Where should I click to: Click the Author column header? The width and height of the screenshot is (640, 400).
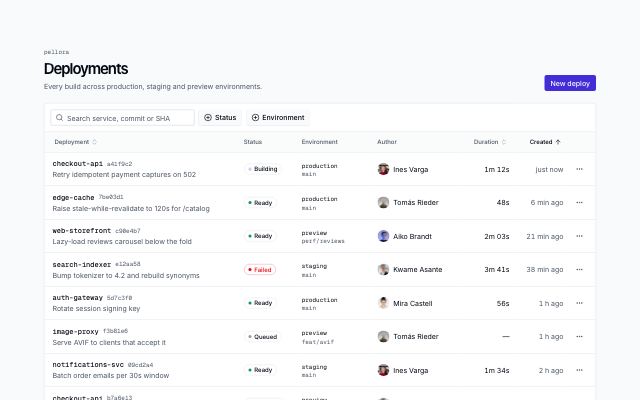[387, 142]
